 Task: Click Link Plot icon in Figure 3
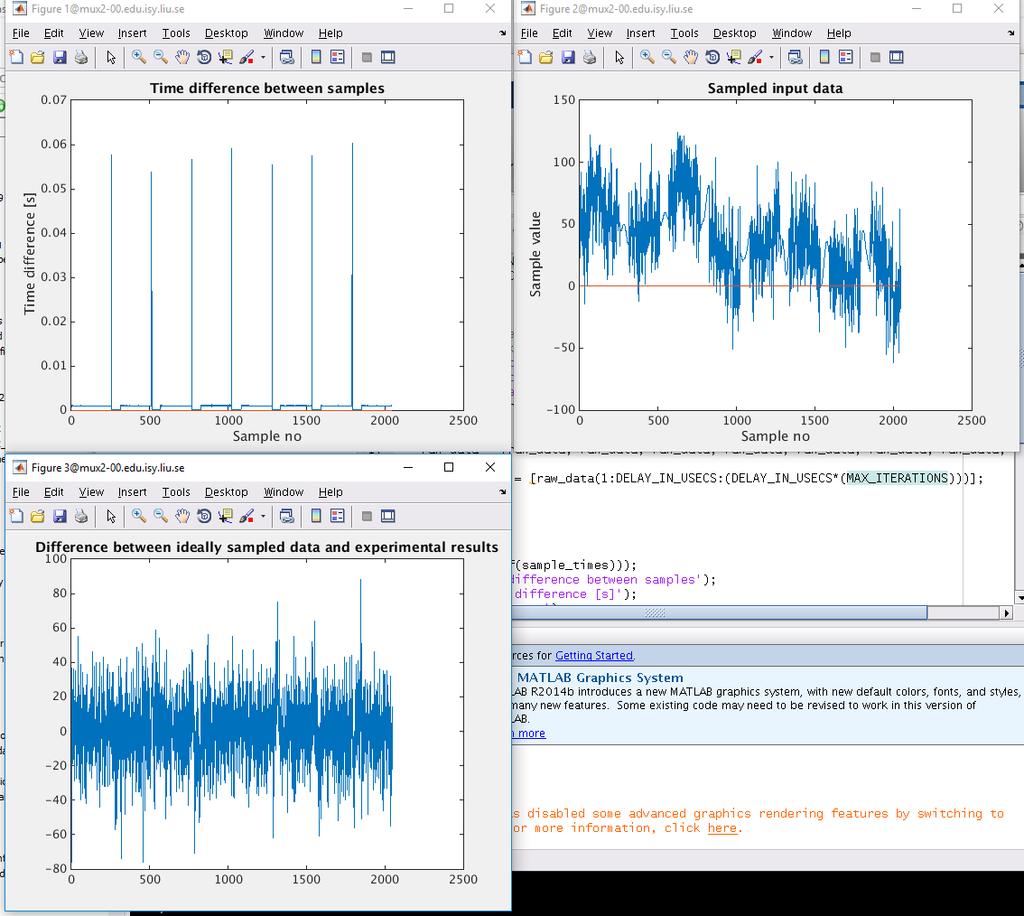point(287,516)
